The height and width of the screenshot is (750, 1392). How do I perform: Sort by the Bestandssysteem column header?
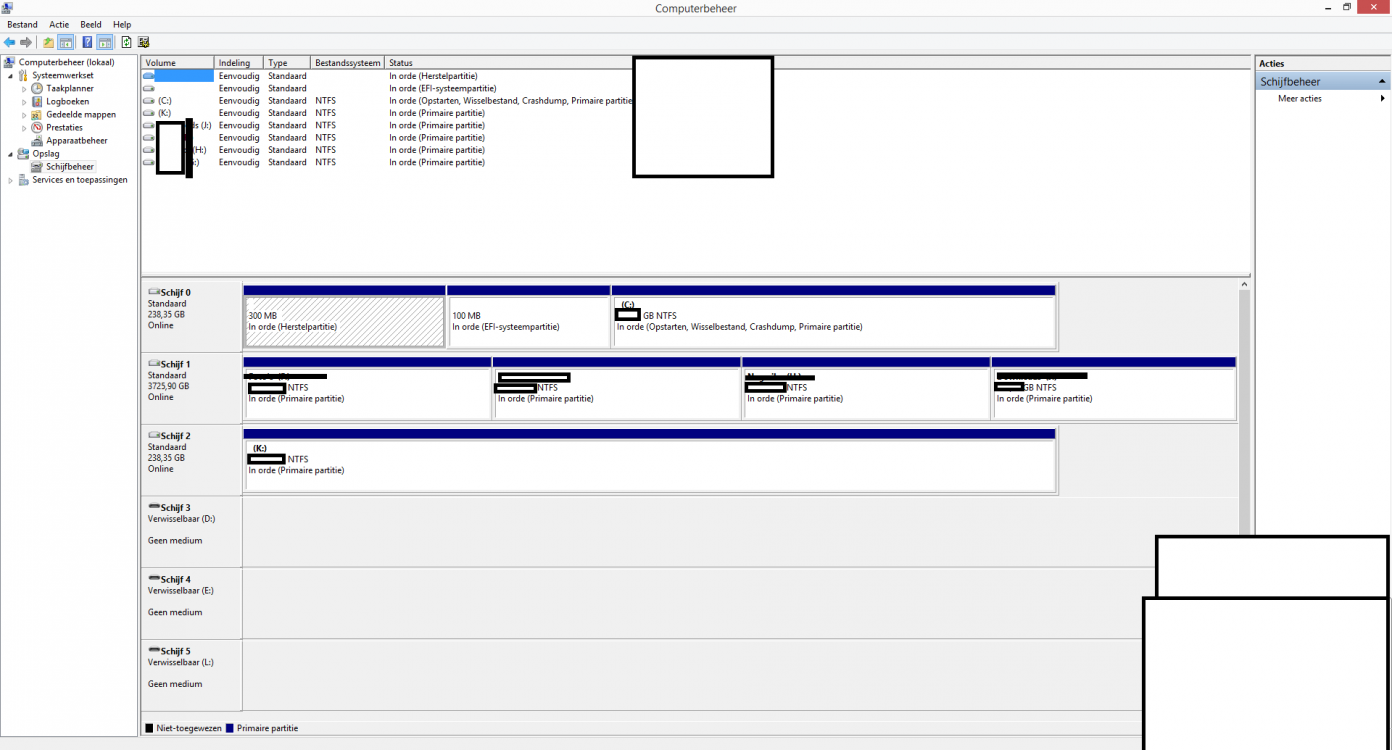347,63
